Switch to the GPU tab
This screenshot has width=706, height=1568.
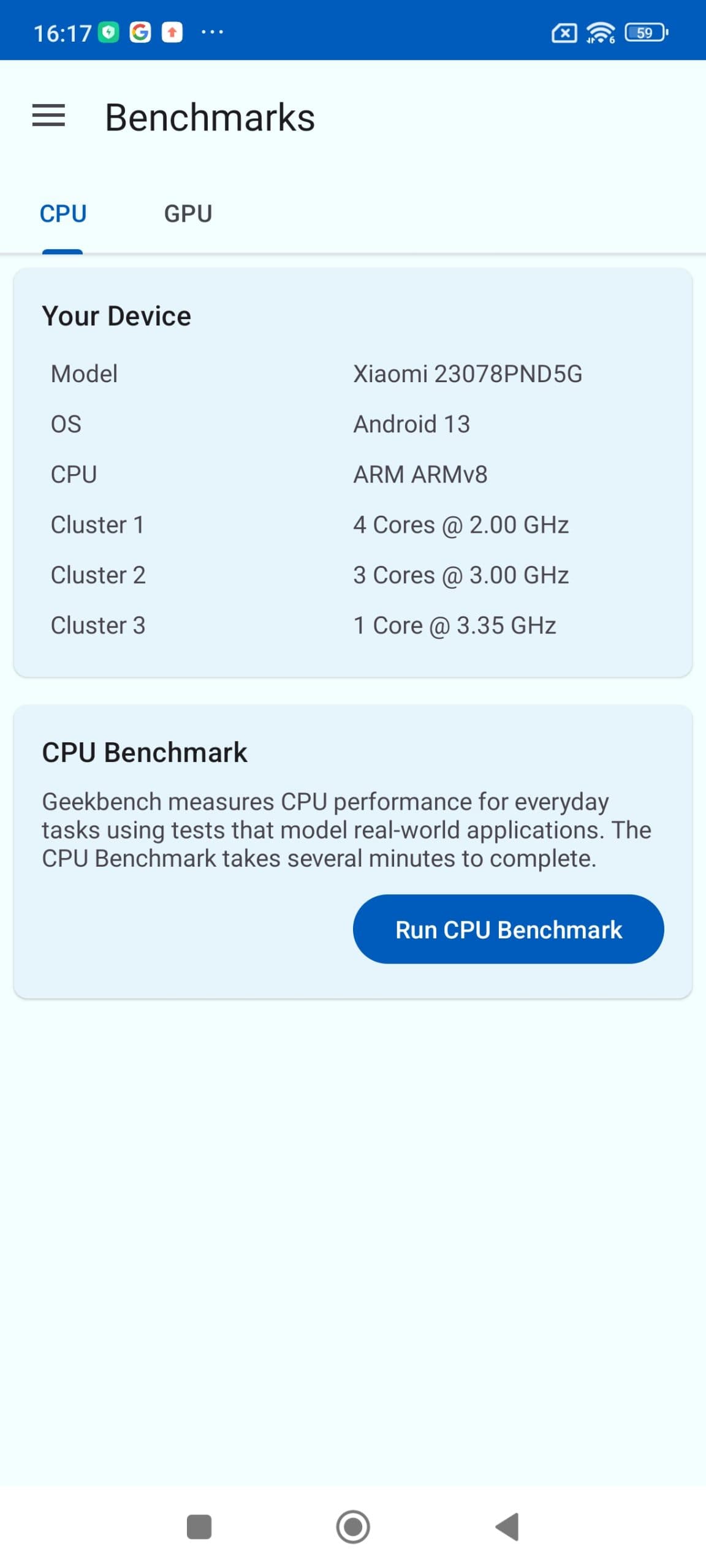click(188, 214)
